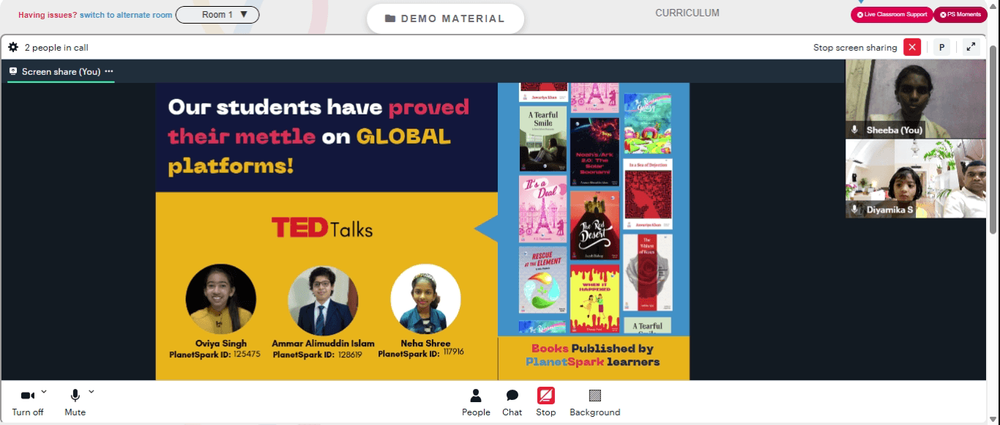The height and width of the screenshot is (425, 1000).
Task: Click Books Published by PlanetSpark learners text
Action: (x=592, y=355)
